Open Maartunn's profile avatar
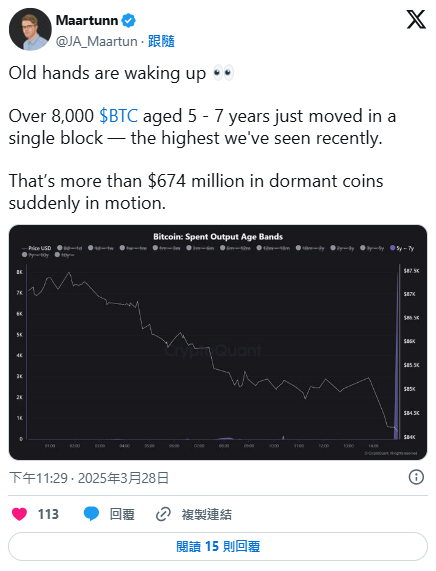Image resolution: width=436 pixels, height=571 pixels. [x=30, y=29]
